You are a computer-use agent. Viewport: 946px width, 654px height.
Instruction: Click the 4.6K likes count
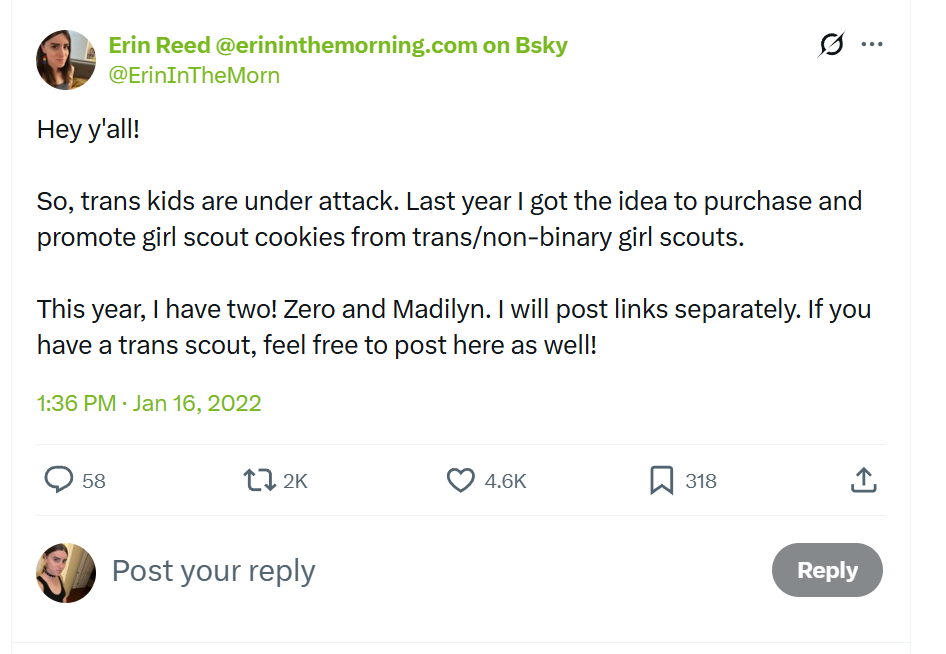(505, 481)
